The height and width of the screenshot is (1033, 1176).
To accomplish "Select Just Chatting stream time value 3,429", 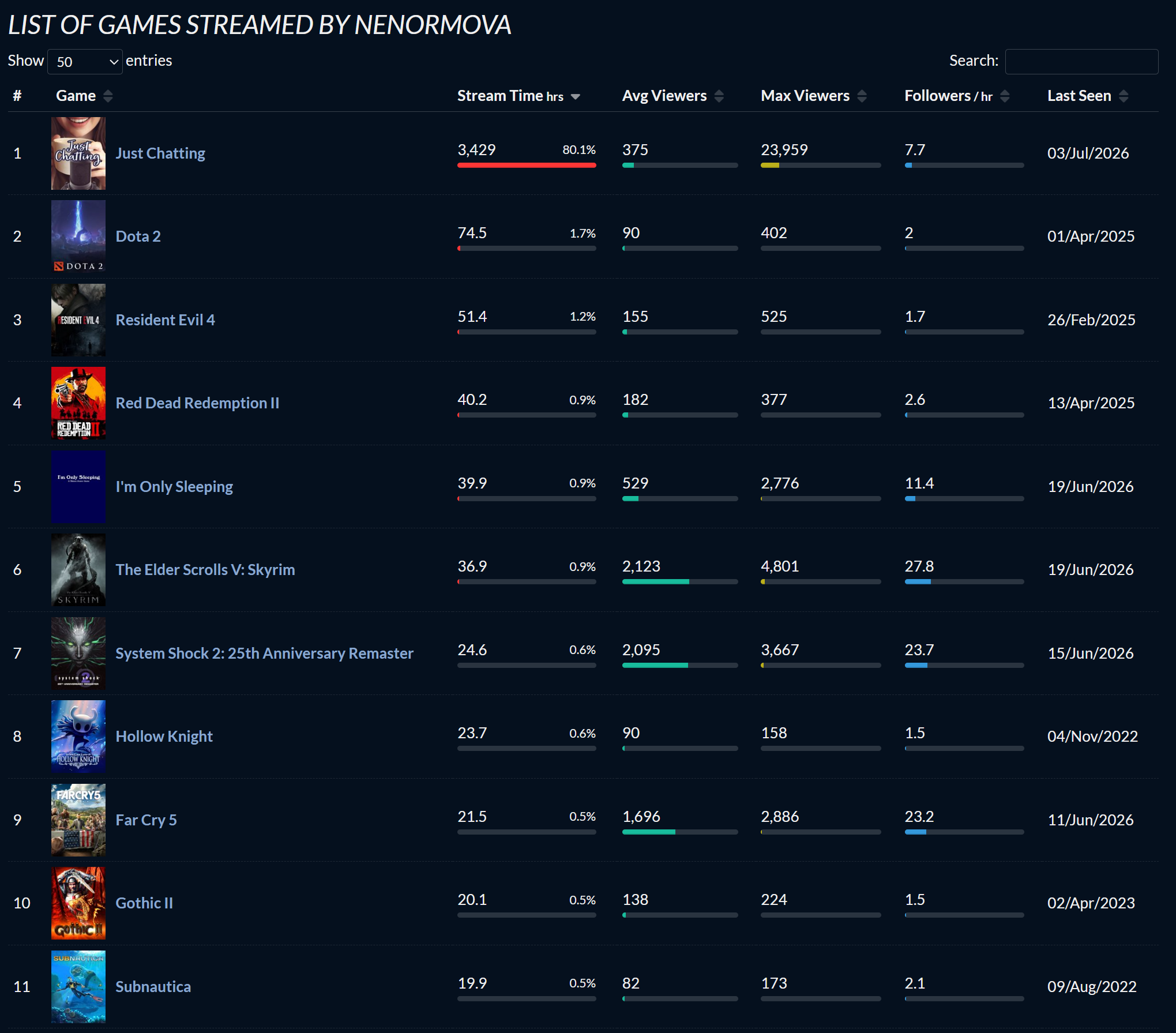I will (x=476, y=150).
